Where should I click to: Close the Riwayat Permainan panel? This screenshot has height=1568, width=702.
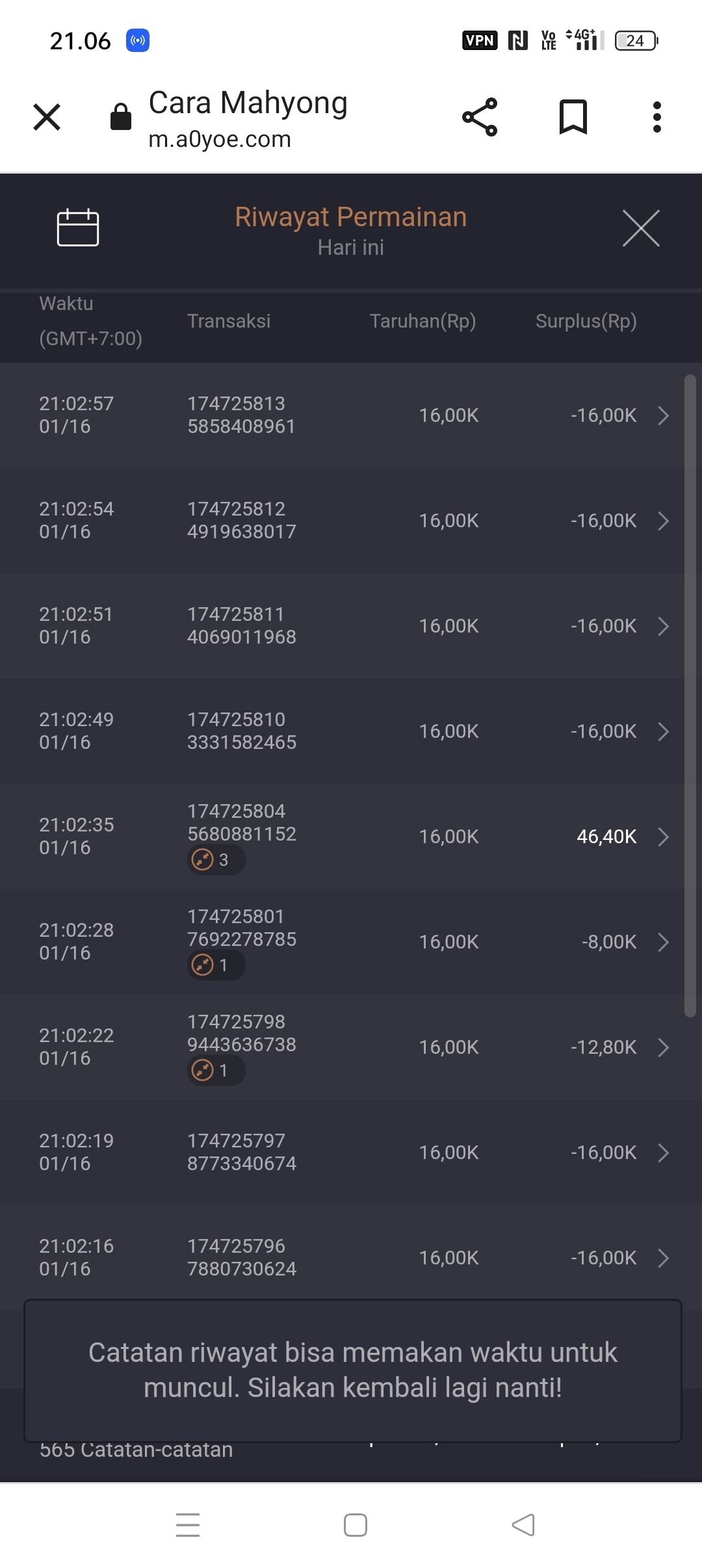click(x=641, y=228)
